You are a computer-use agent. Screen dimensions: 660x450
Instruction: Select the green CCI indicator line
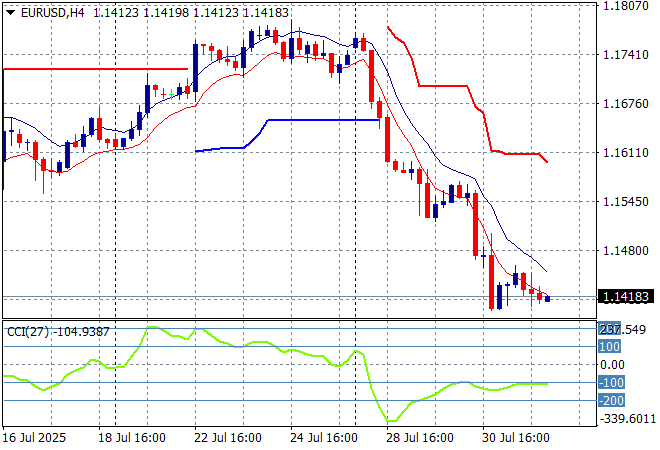point(275,374)
